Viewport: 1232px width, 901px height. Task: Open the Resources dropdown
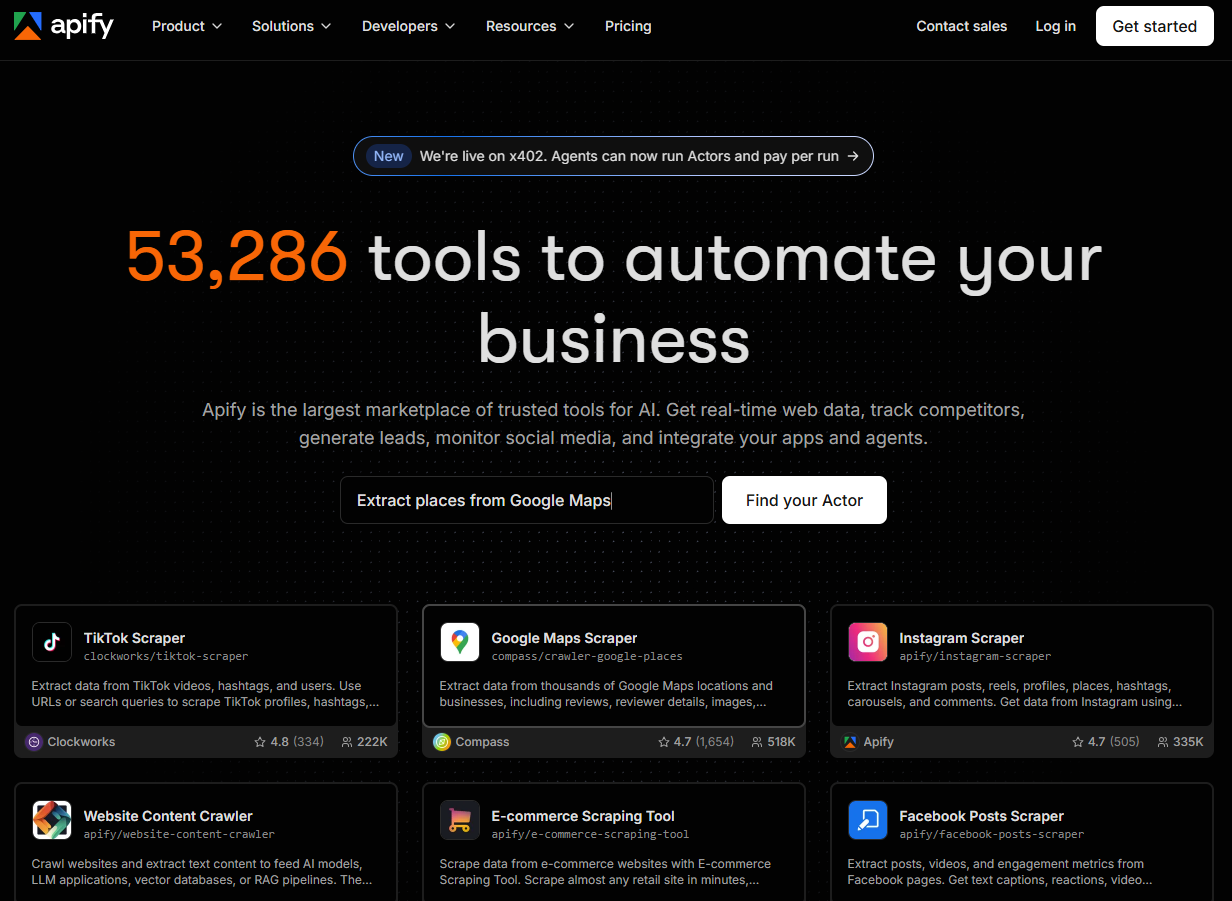click(530, 26)
